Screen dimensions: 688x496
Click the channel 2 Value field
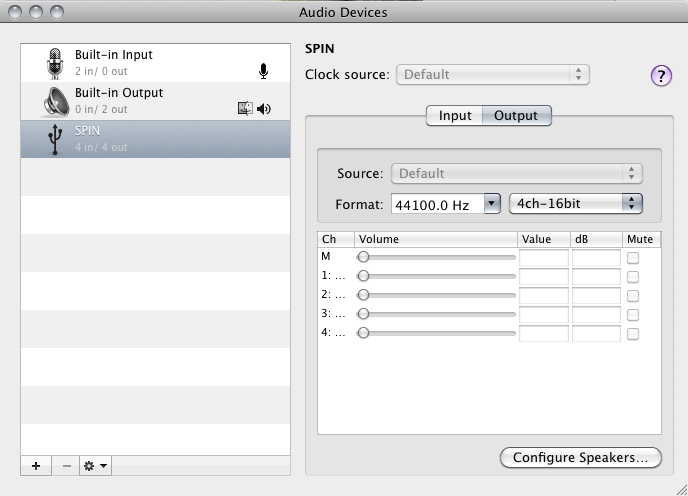click(543, 295)
